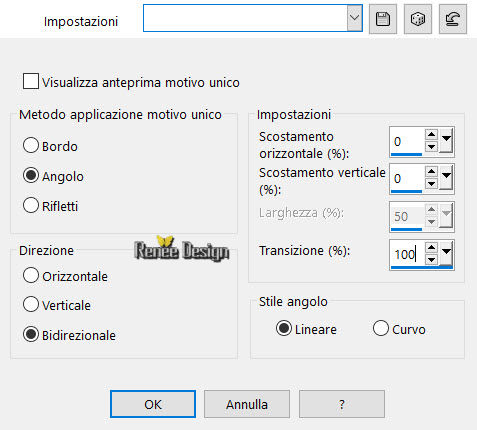
Task: Choose Curvo corner style
Action: click(x=381, y=328)
